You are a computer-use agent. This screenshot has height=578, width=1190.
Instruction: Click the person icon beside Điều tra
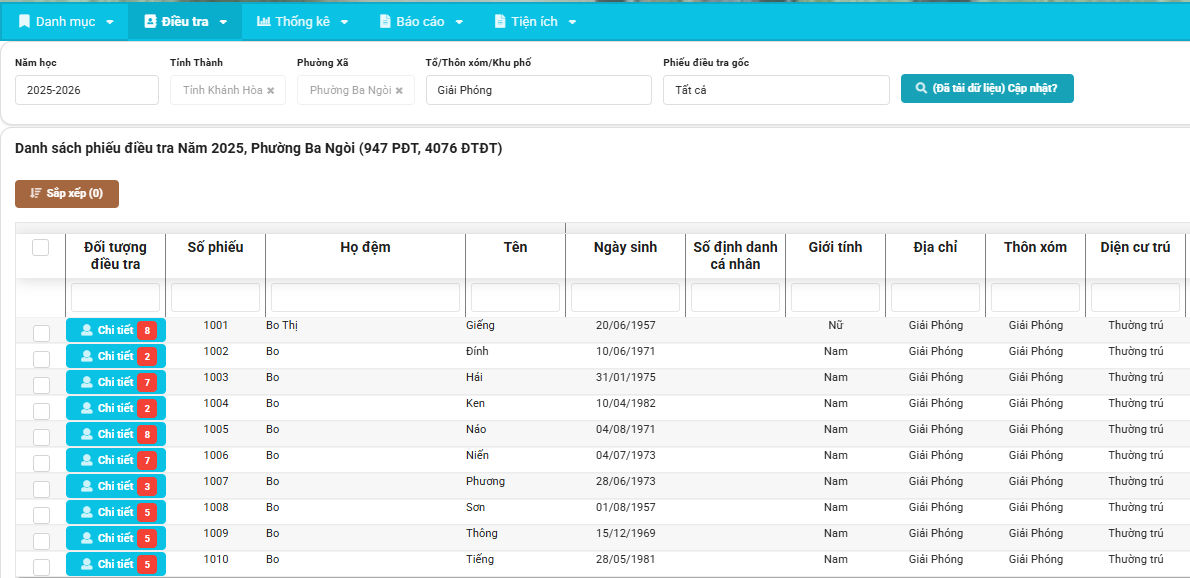click(150, 21)
